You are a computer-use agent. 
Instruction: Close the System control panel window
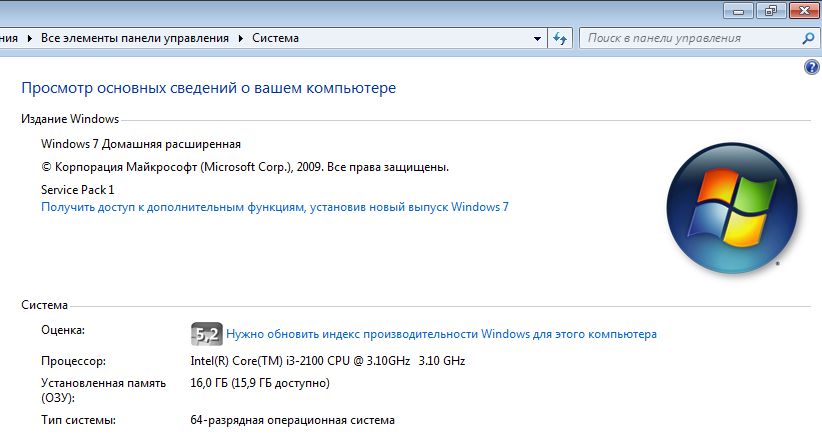point(805,10)
